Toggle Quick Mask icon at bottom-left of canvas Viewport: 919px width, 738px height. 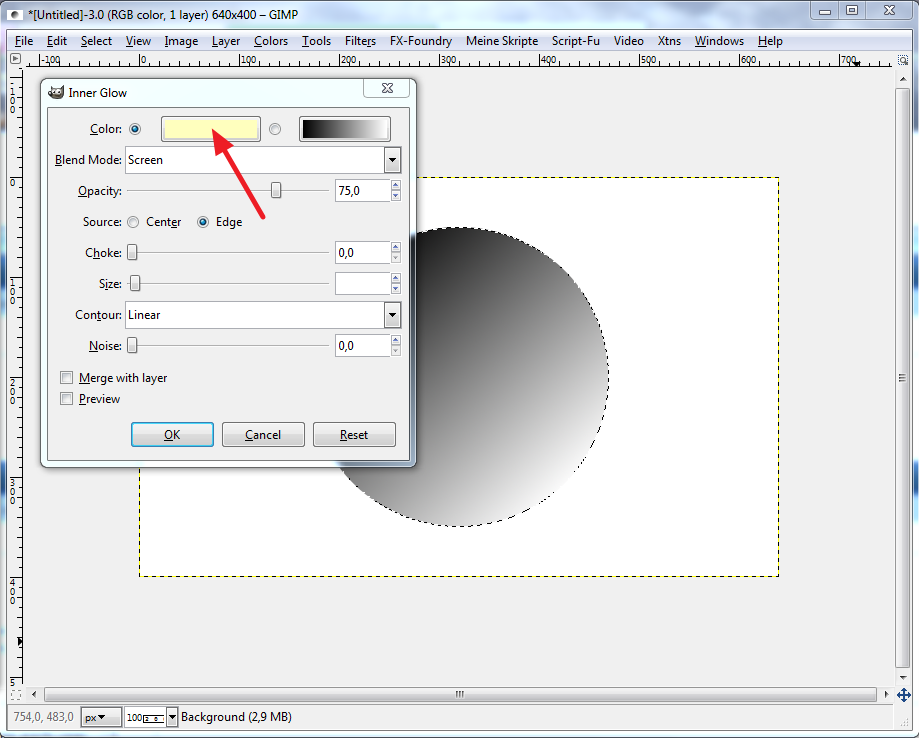pyautogui.click(x=16, y=695)
